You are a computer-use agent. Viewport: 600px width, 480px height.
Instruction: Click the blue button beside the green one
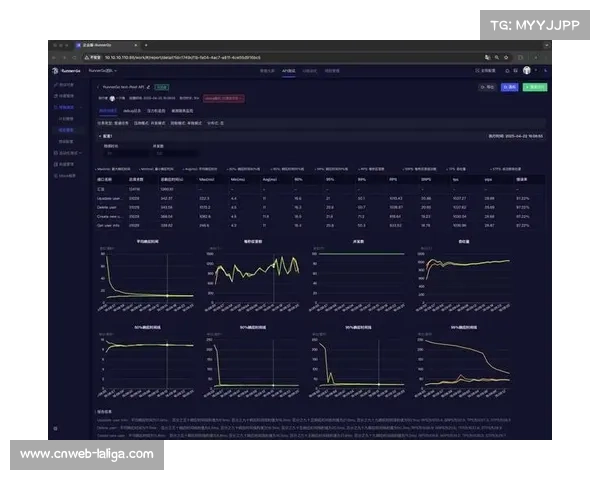click(x=510, y=87)
